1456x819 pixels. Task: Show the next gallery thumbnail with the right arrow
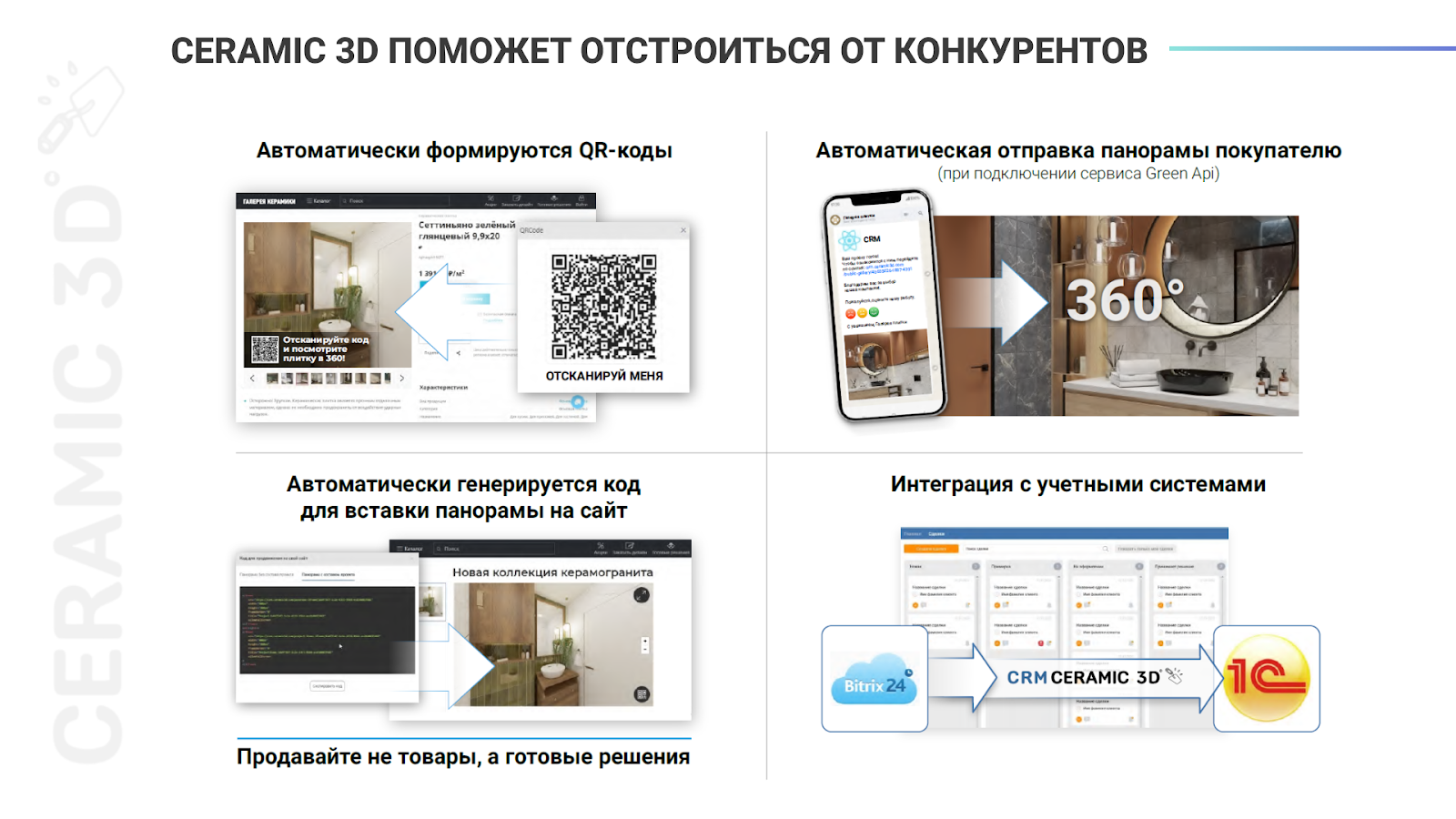[401, 378]
